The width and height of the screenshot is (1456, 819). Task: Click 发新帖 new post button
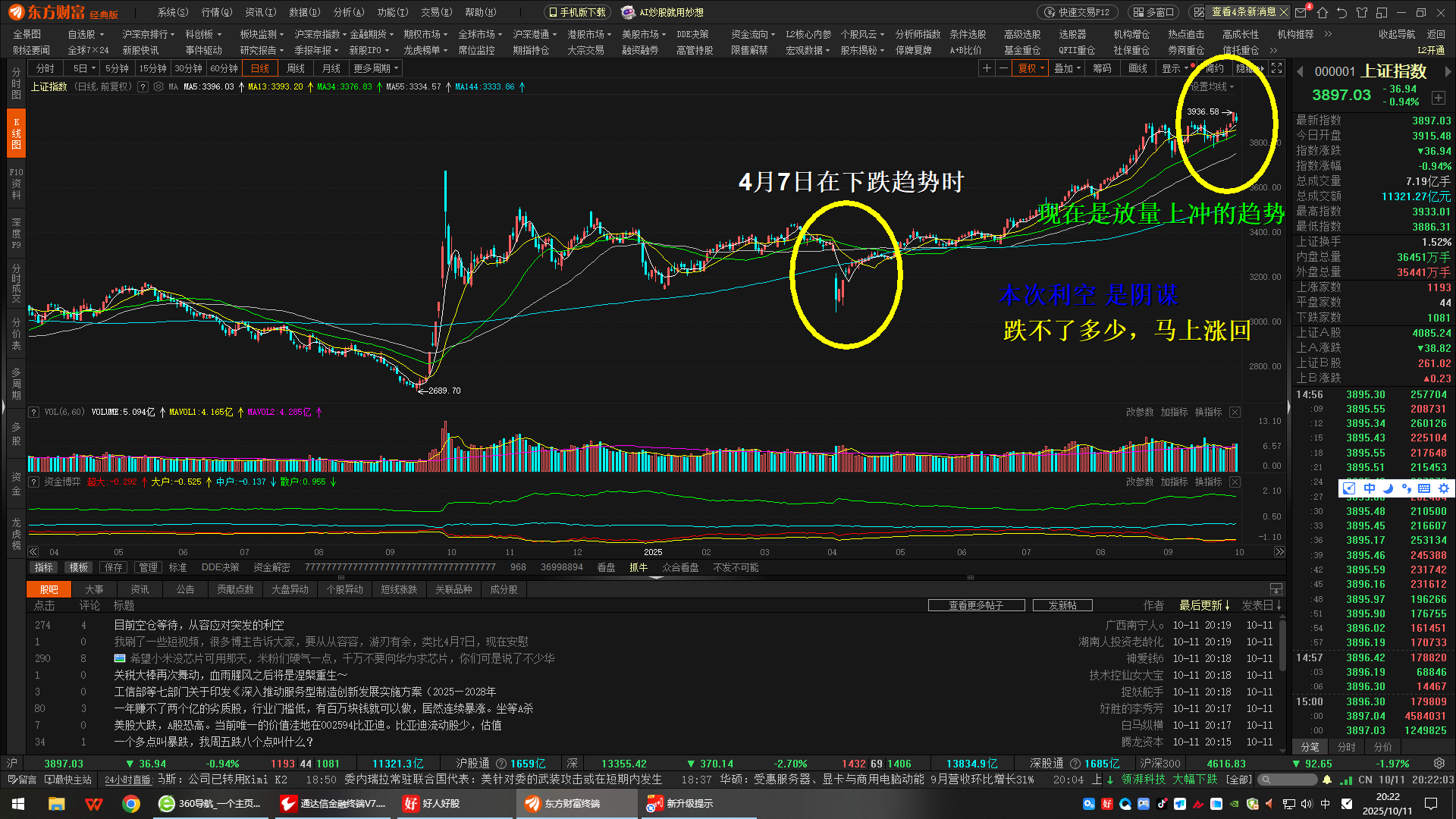point(1062,606)
